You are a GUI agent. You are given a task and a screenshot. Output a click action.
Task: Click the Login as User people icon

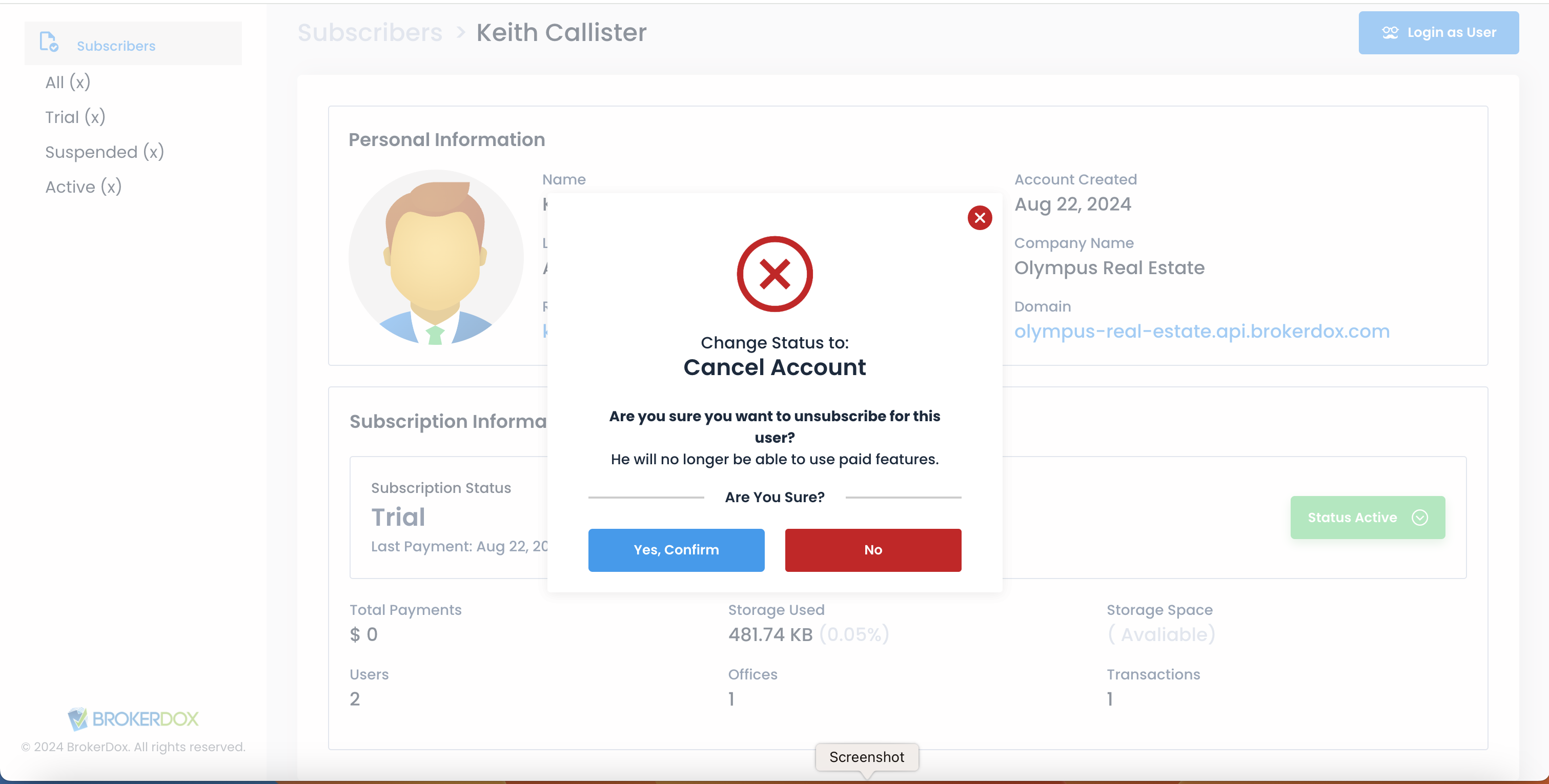pos(1390,32)
